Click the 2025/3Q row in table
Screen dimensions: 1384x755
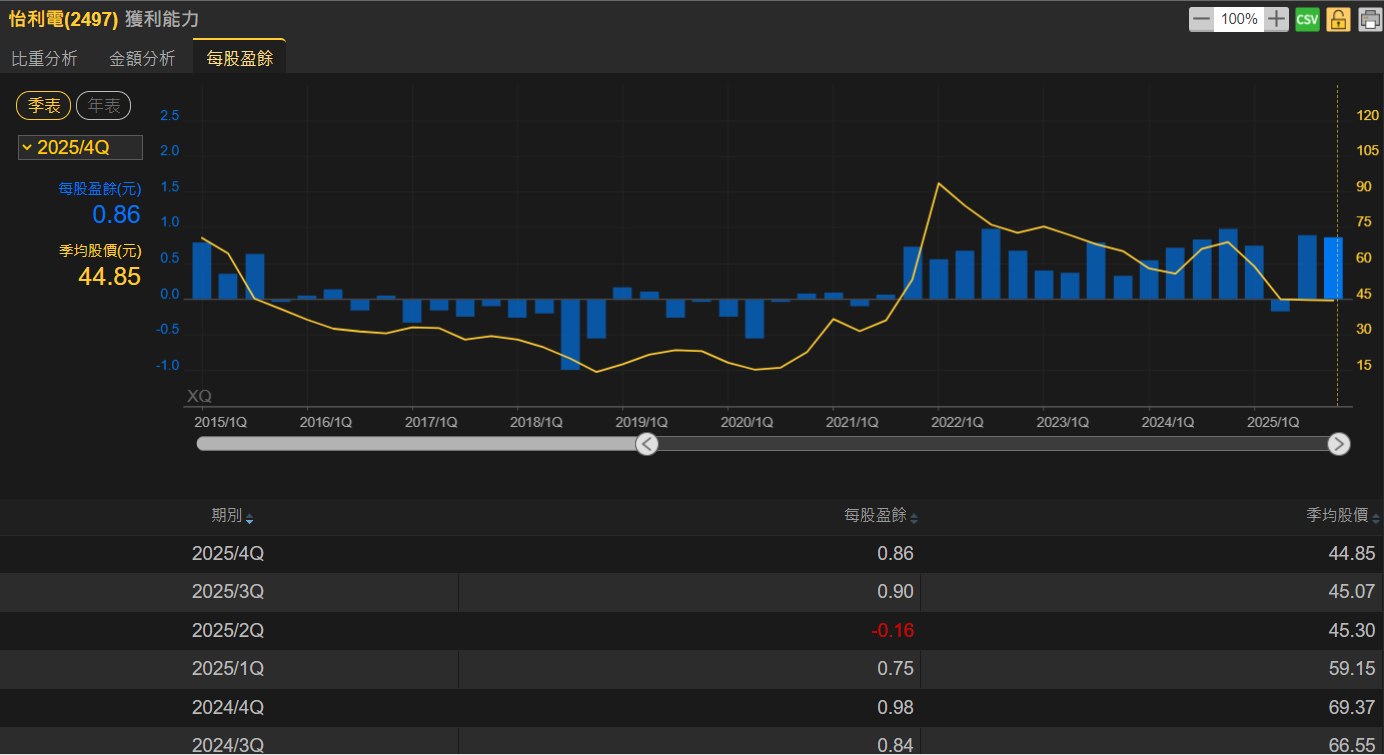[x=691, y=592]
